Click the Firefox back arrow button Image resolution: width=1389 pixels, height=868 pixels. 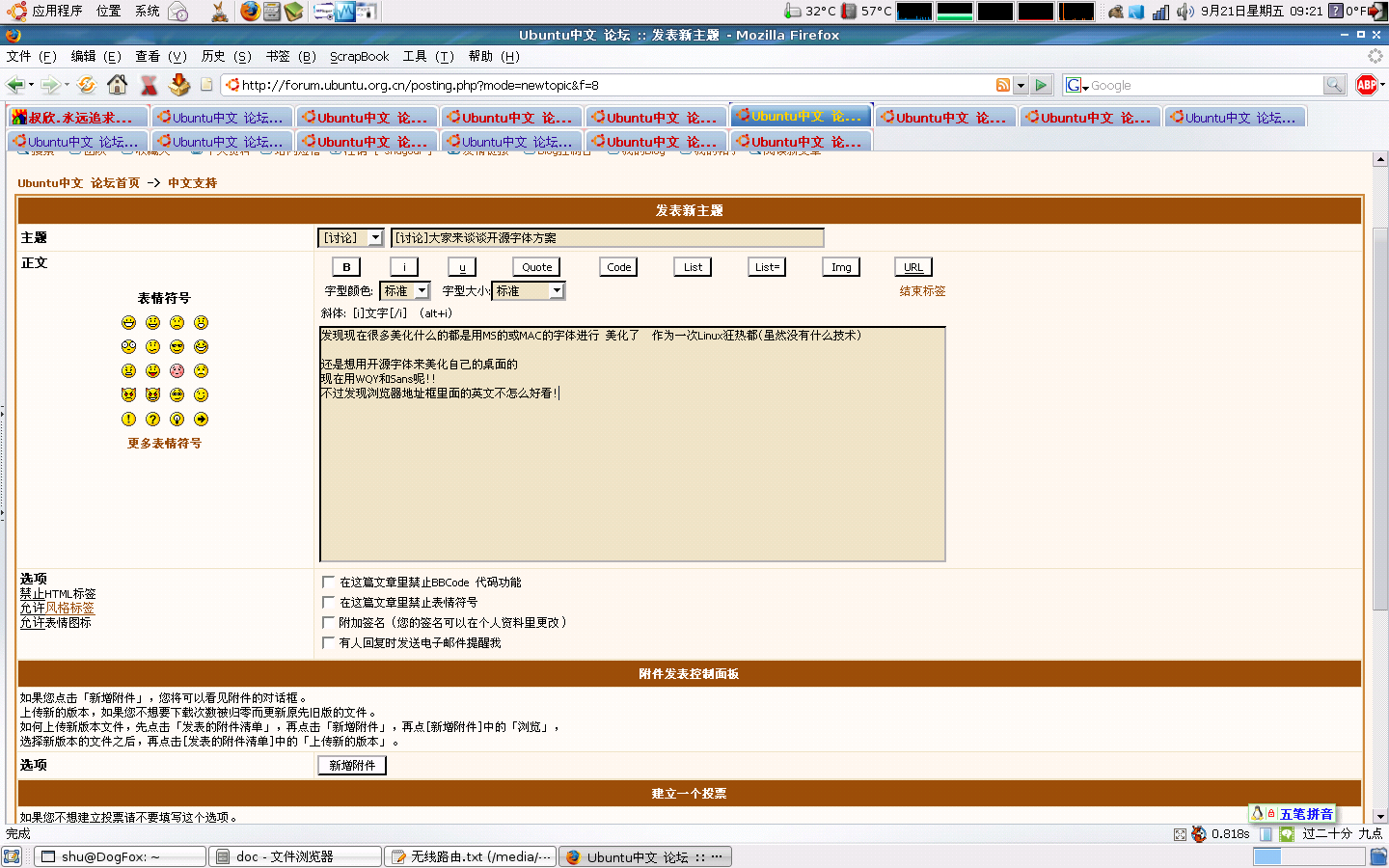tap(15, 85)
